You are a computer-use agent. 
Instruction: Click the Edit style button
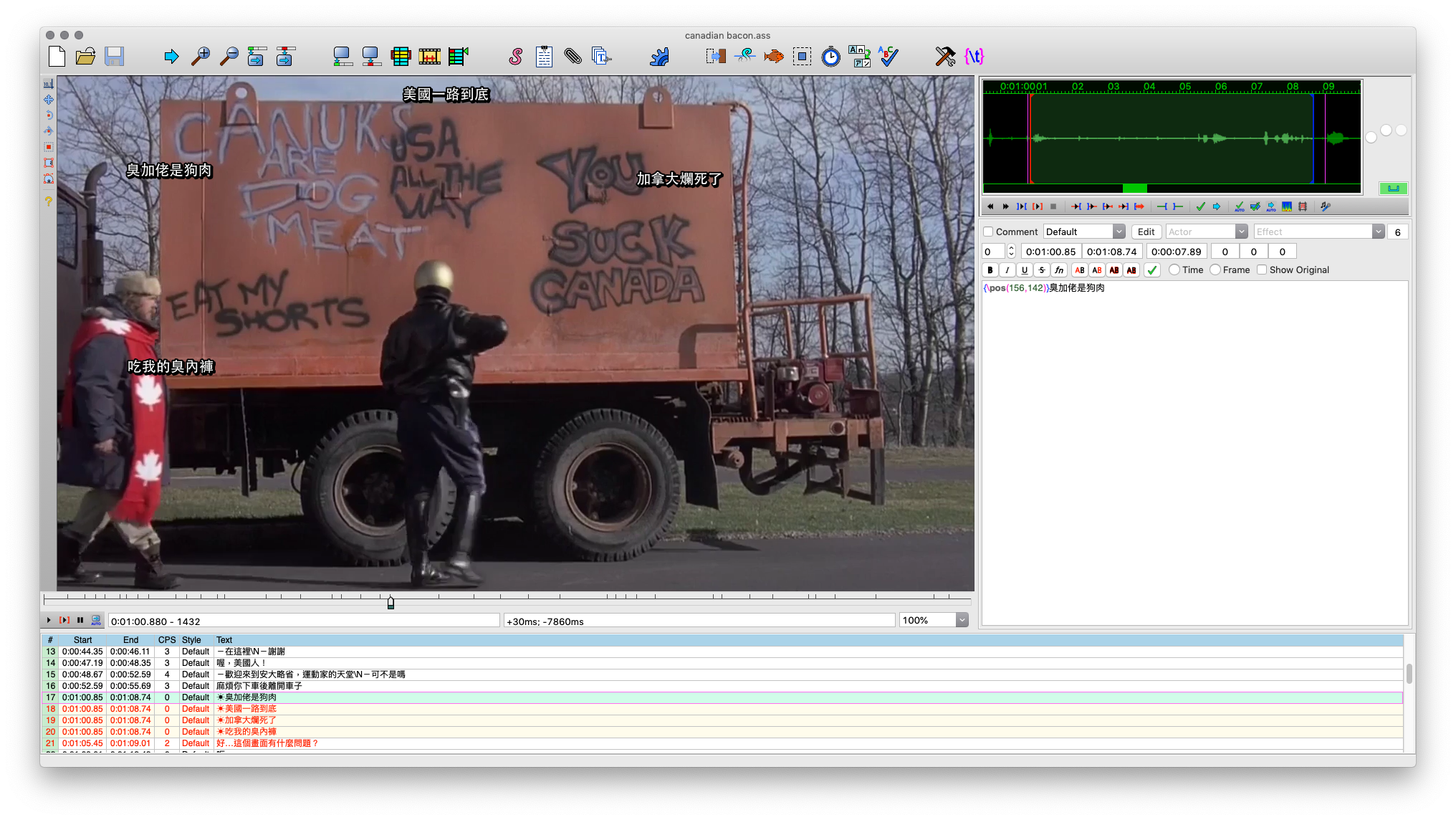[x=1146, y=232]
